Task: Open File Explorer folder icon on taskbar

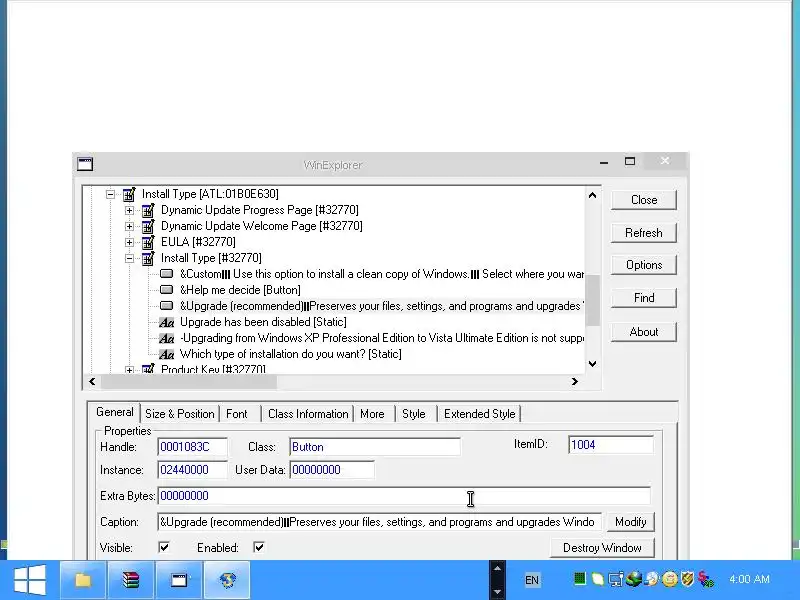Action: (83, 580)
